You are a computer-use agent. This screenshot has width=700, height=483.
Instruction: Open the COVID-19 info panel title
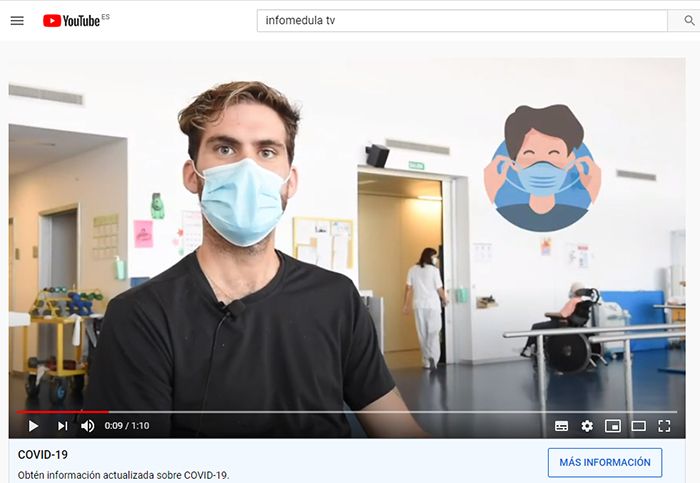coord(43,454)
